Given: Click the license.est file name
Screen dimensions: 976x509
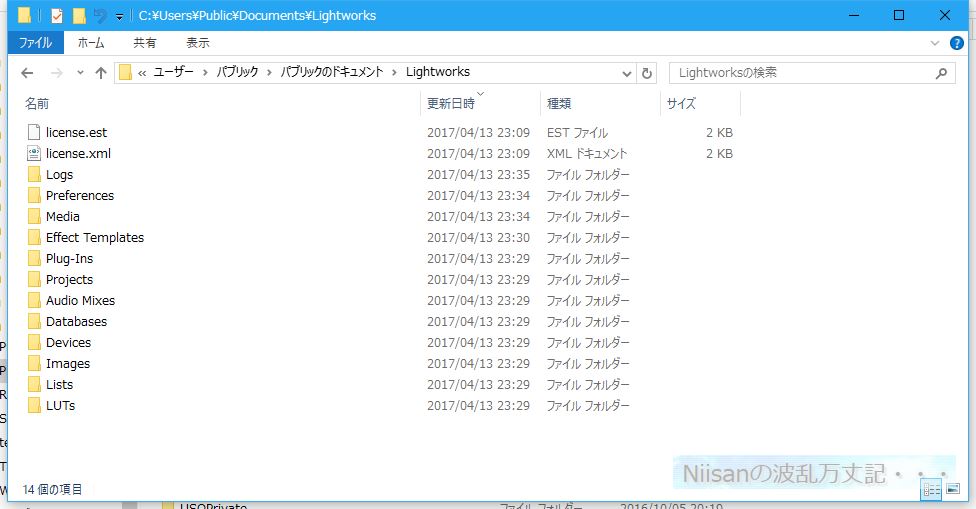Looking at the screenshot, I should pyautogui.click(x=76, y=133).
